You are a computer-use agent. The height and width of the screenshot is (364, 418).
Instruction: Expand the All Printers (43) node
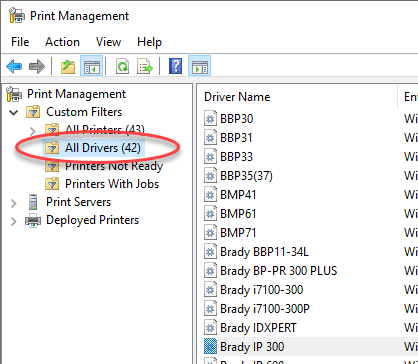[32, 131]
